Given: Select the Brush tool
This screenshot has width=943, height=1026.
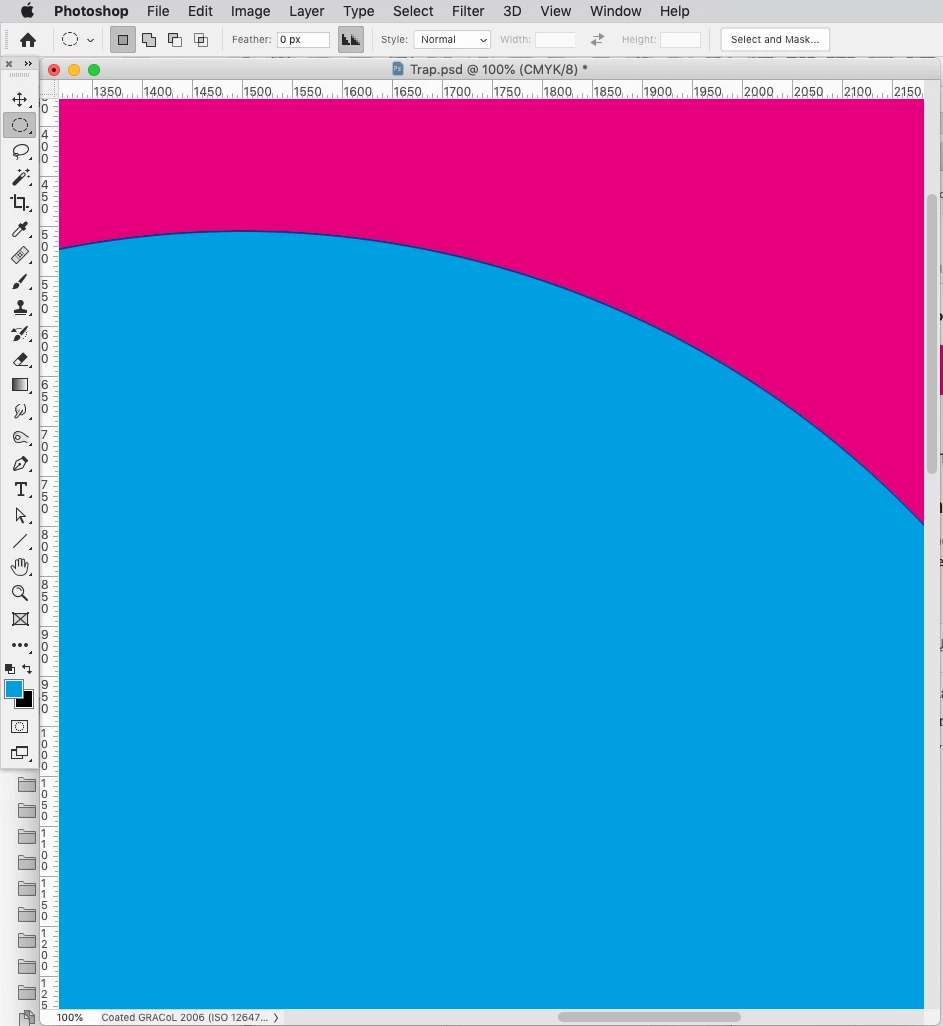Looking at the screenshot, I should [20, 281].
